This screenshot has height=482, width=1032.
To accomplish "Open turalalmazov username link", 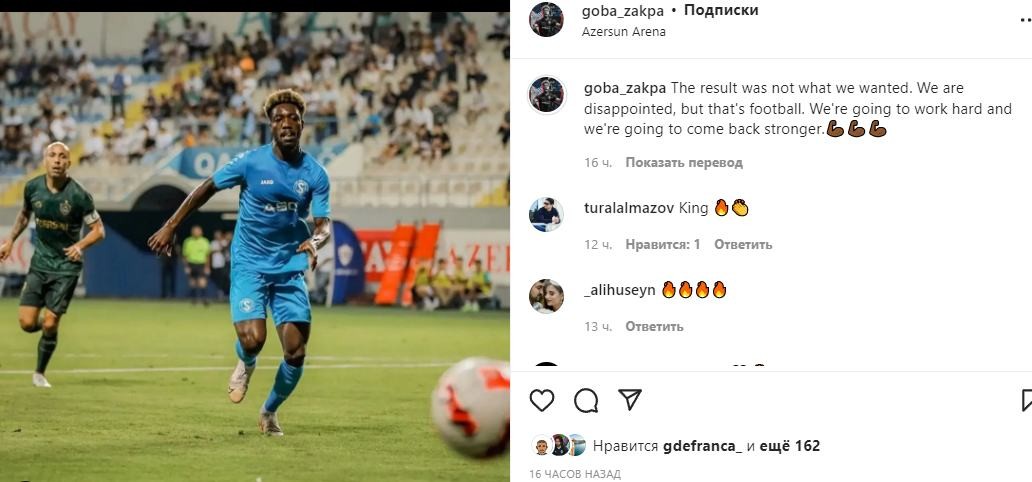I will (x=629, y=209).
